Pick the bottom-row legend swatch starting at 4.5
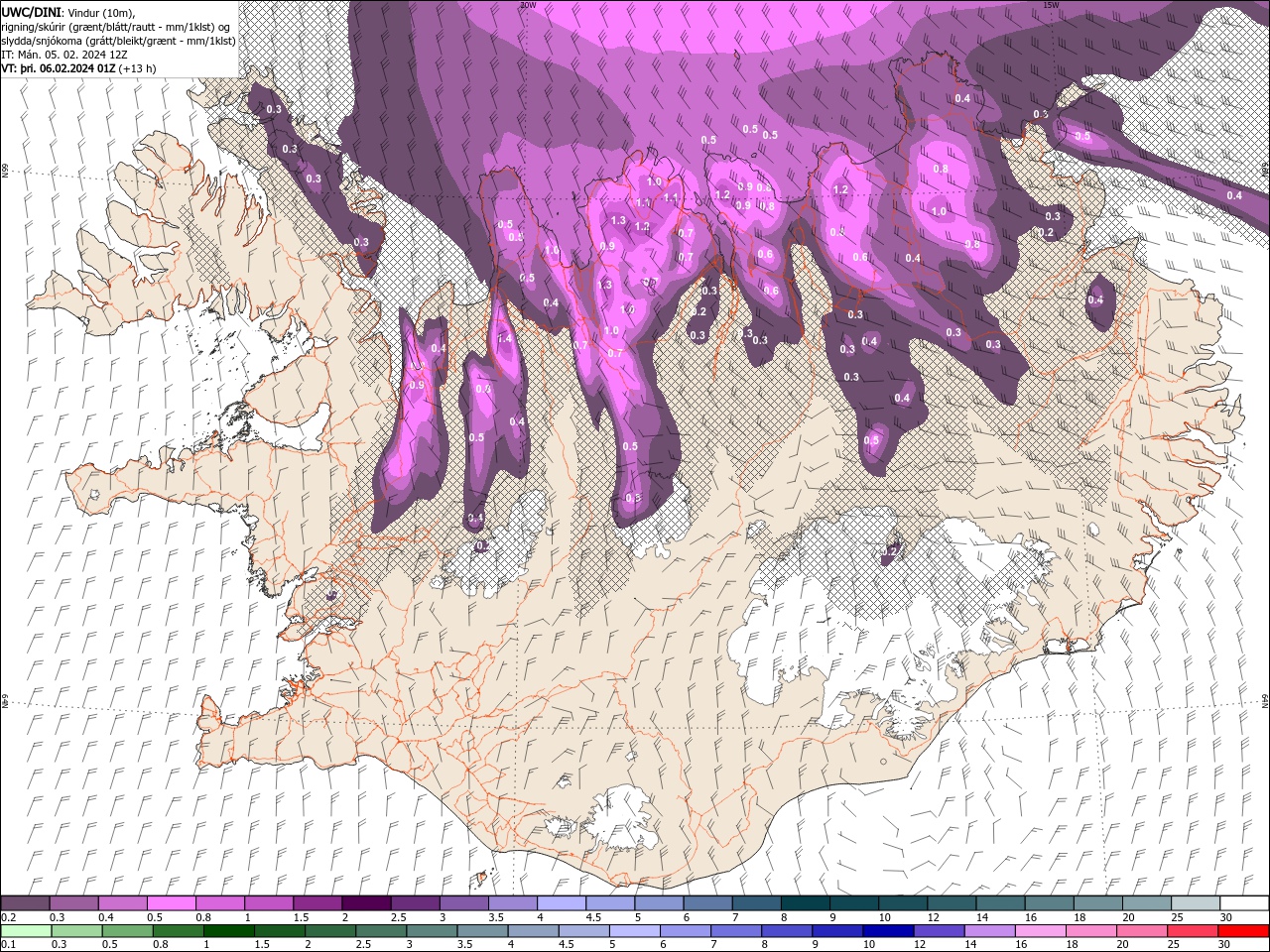 click(x=583, y=931)
